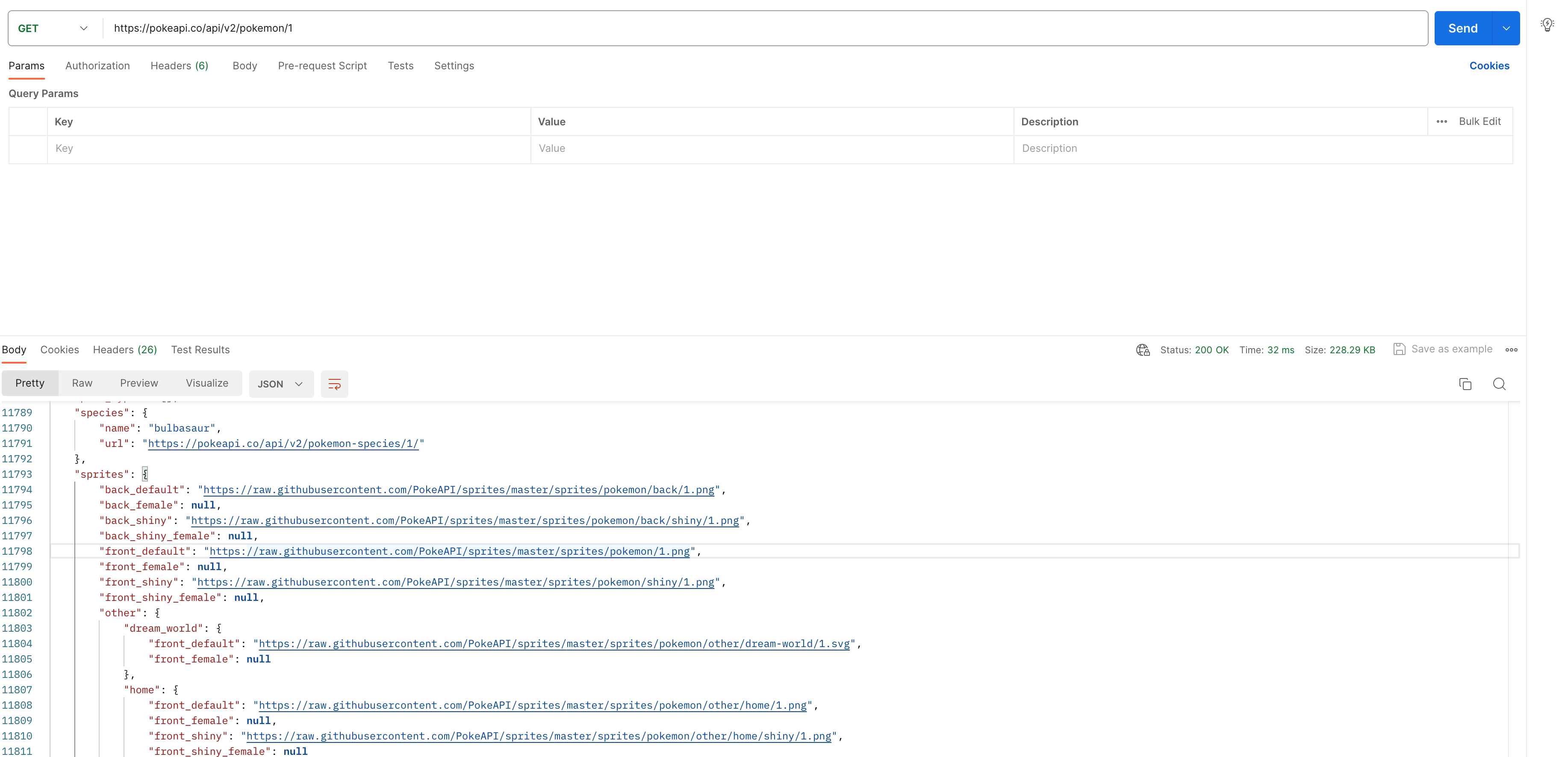Open the response more options dots

[1512, 349]
